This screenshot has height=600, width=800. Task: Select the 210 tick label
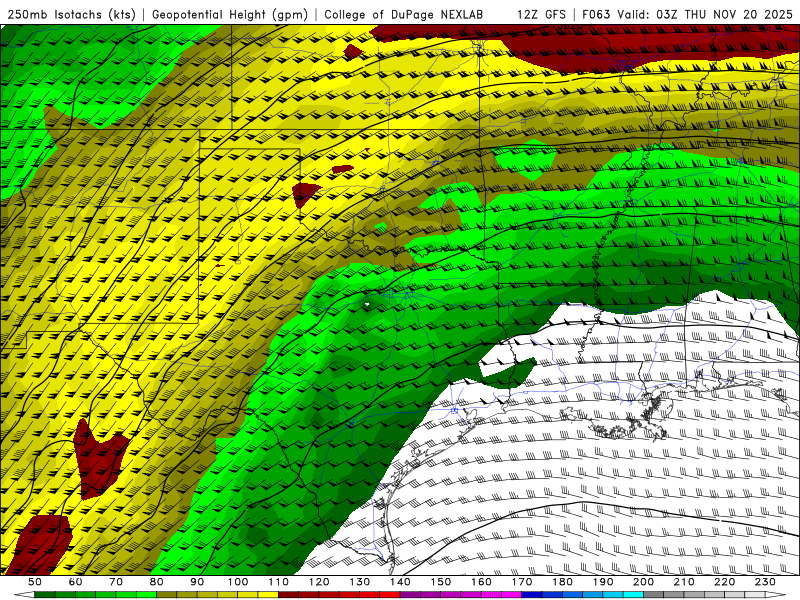[684, 582]
